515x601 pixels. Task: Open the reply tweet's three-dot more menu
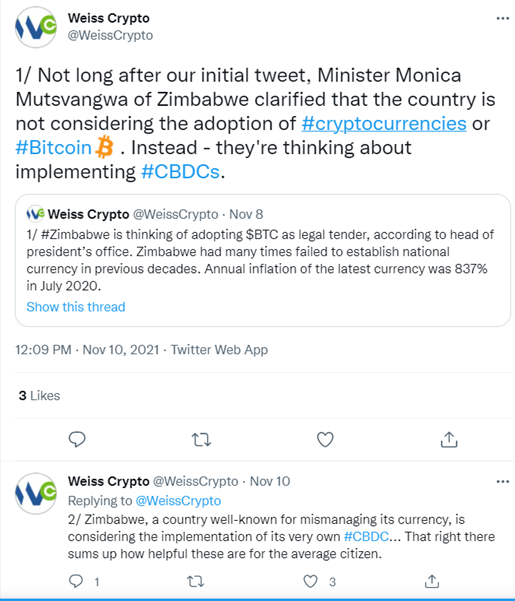pos(502,481)
